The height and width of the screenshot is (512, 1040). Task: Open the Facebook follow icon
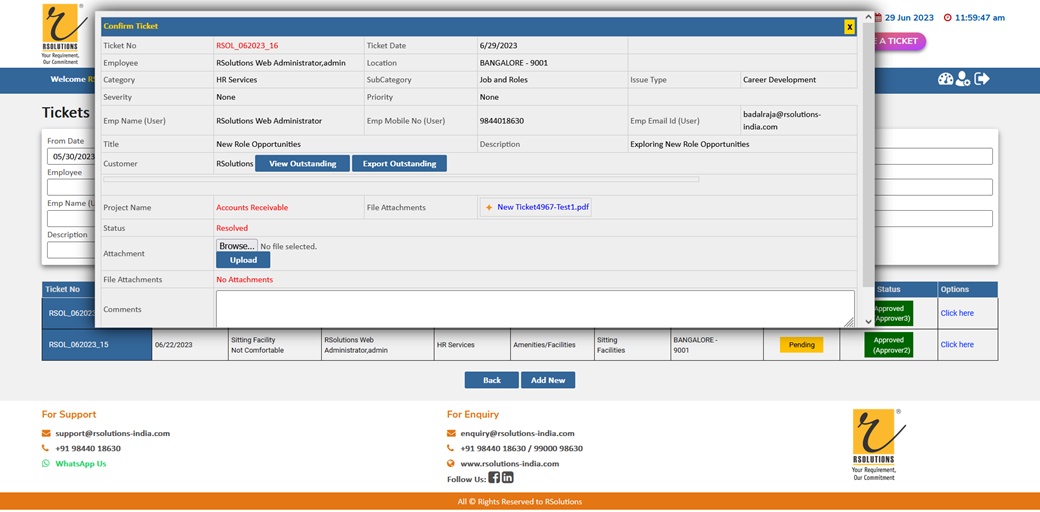coord(494,478)
